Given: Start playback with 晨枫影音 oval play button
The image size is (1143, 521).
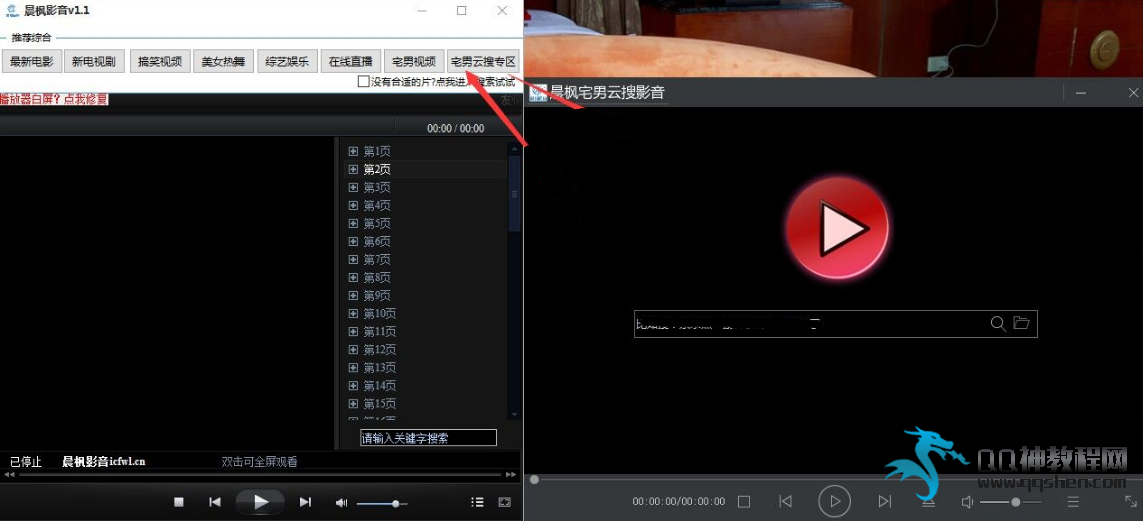Looking at the screenshot, I should pos(260,502).
